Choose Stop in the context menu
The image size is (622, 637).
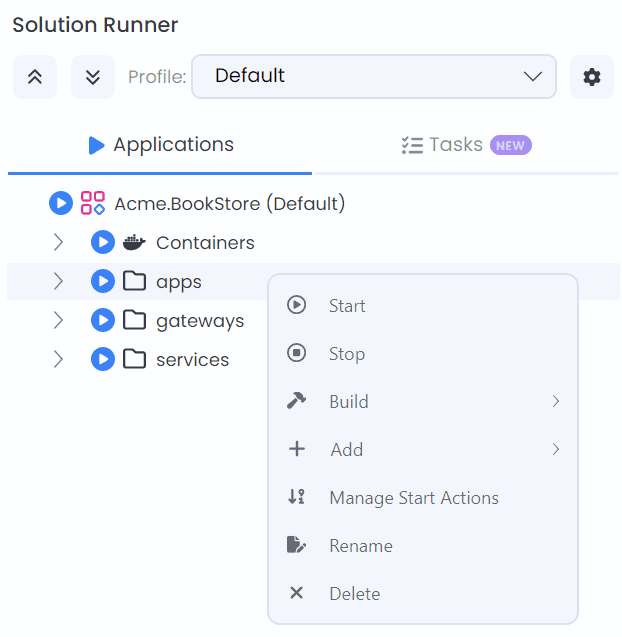347,354
